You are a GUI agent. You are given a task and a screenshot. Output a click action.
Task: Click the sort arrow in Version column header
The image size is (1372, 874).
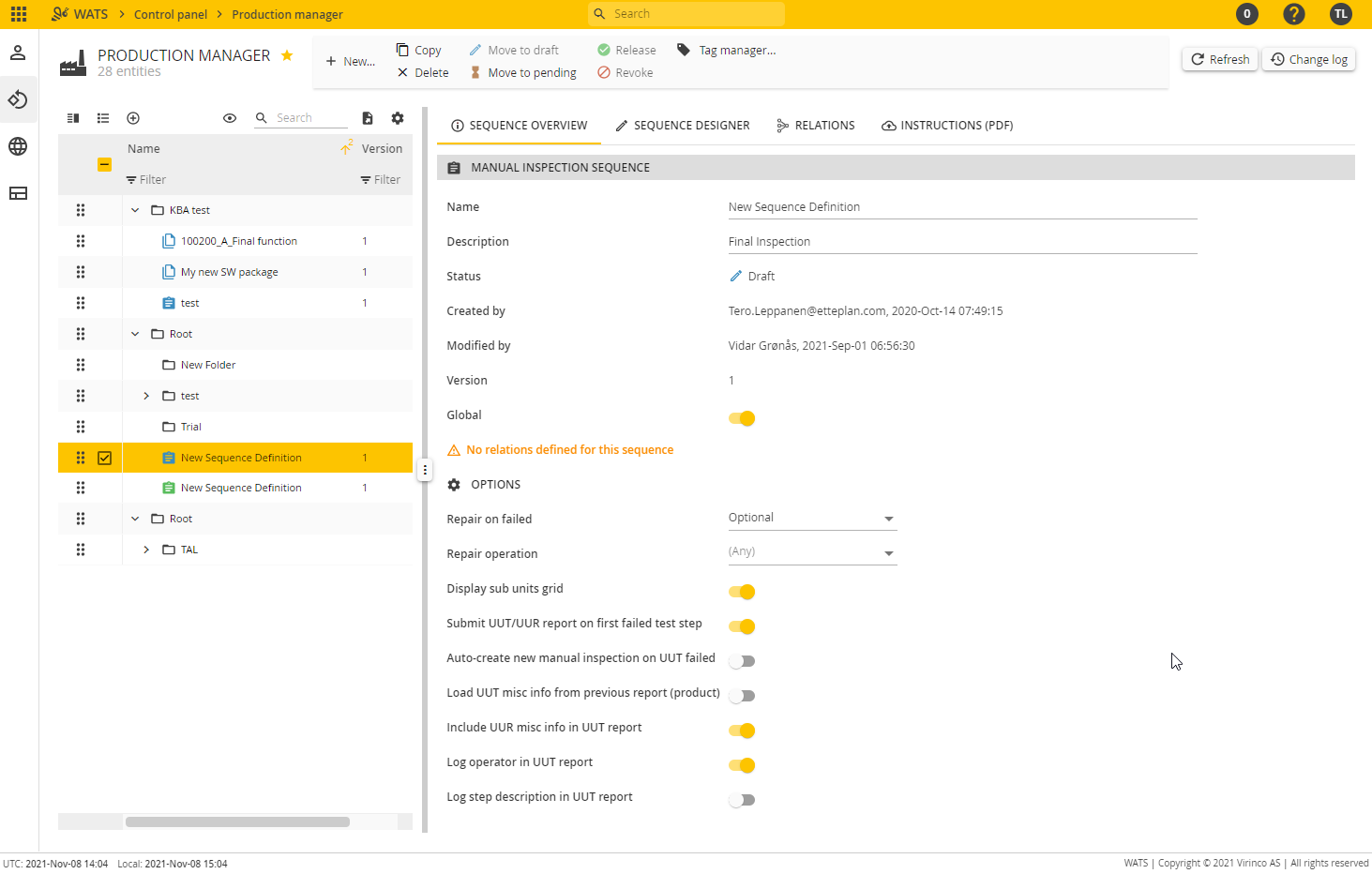(x=347, y=148)
